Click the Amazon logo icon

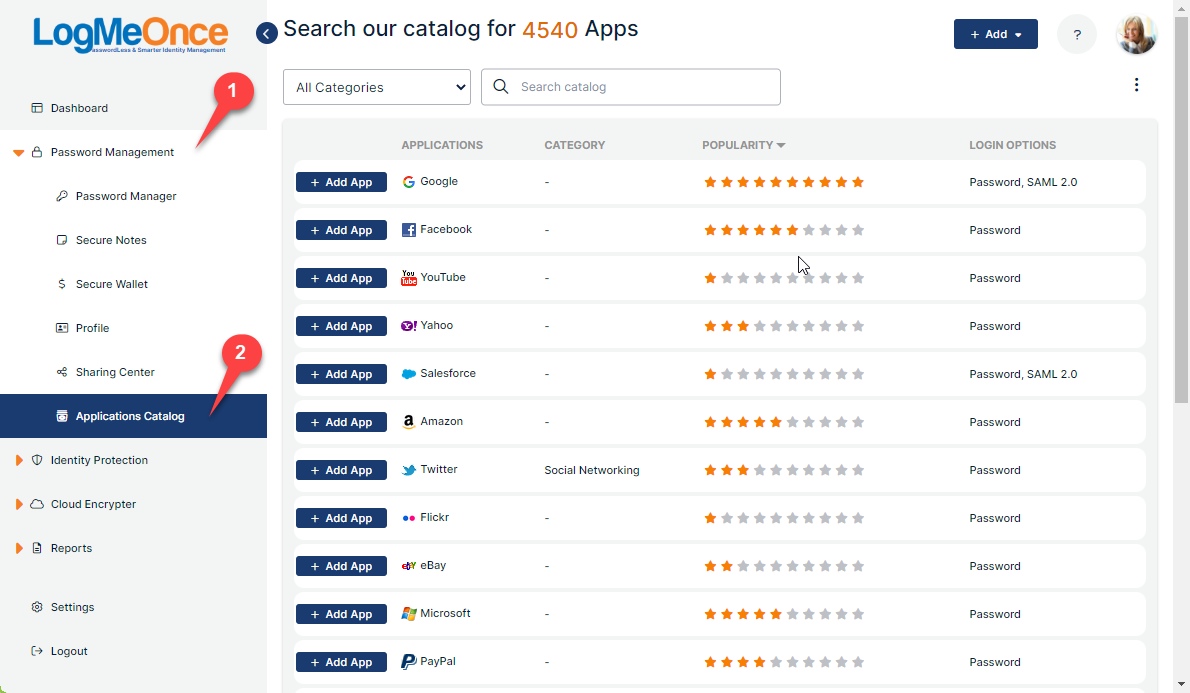pyautogui.click(x=408, y=422)
